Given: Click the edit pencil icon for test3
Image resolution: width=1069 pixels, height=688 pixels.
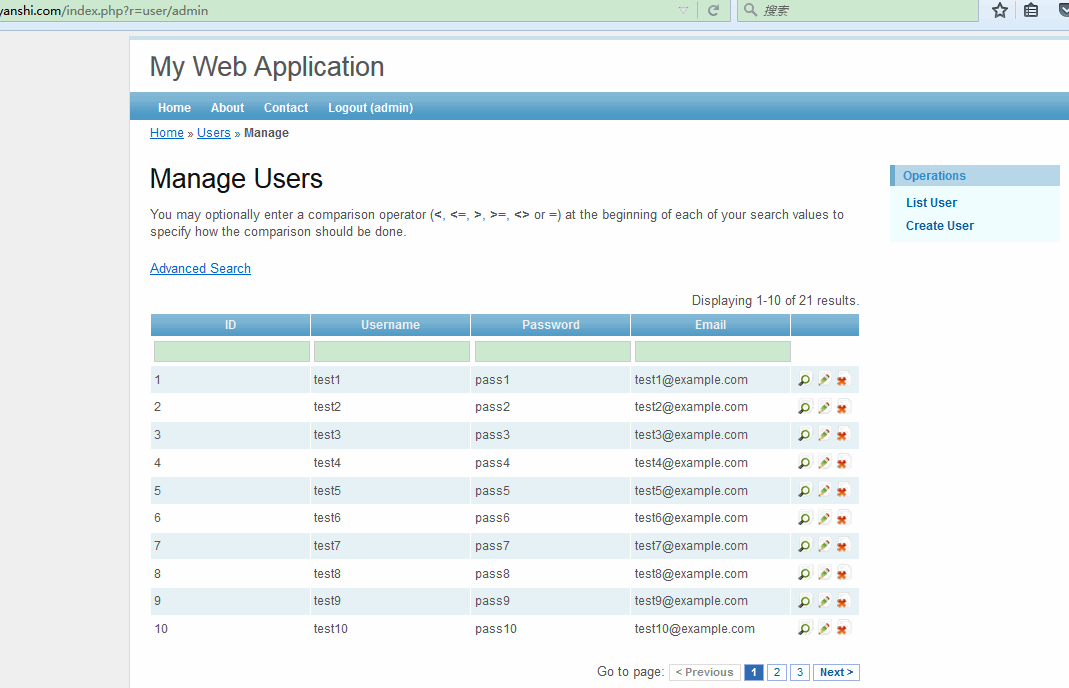Looking at the screenshot, I should click(824, 435).
